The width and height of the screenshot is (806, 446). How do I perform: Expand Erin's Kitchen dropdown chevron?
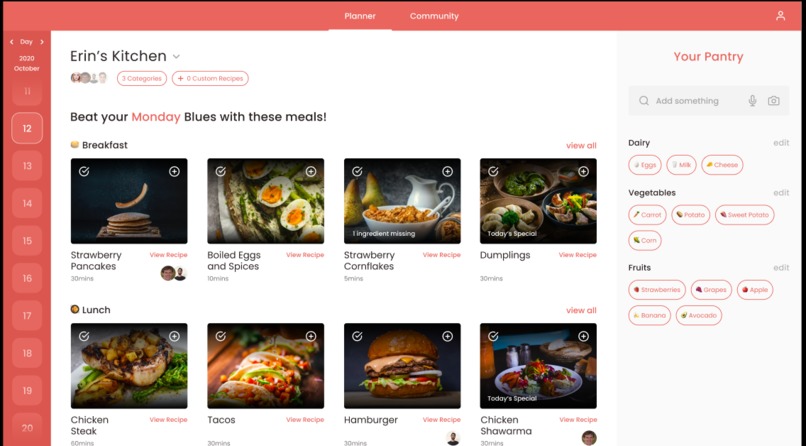[x=176, y=57]
